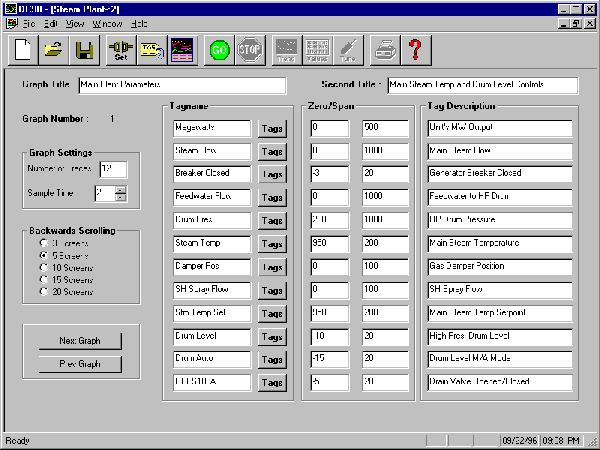Decrease Sample Time with the down arrow

(x=121, y=197)
